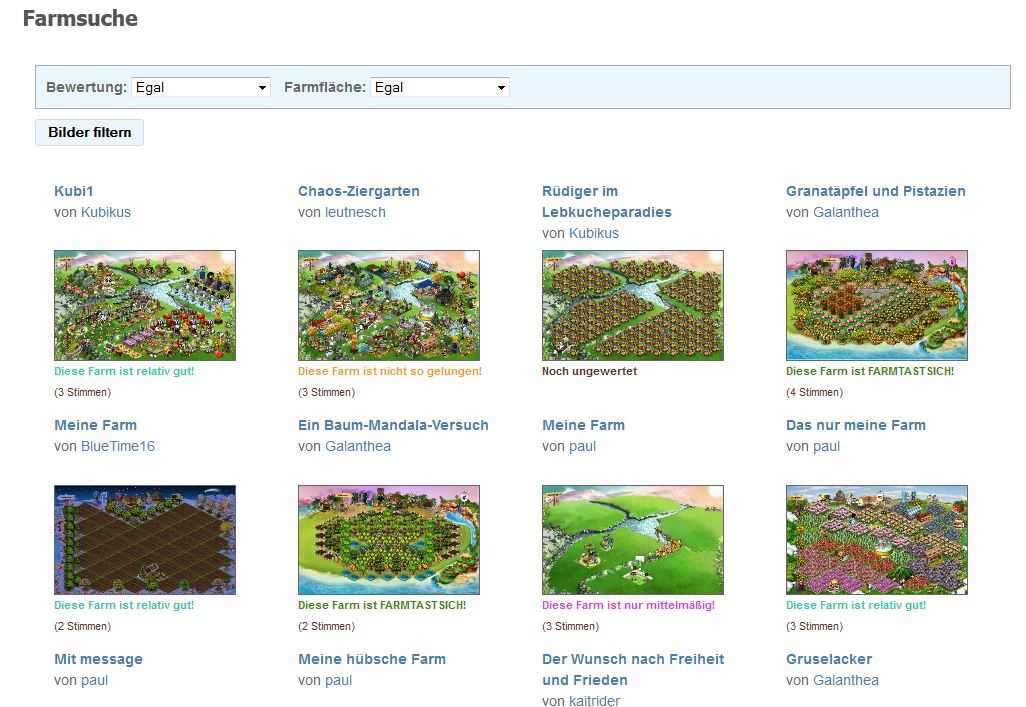Visit author paul under Meine hübsche Farm
The image size is (1026, 707).
[338, 680]
